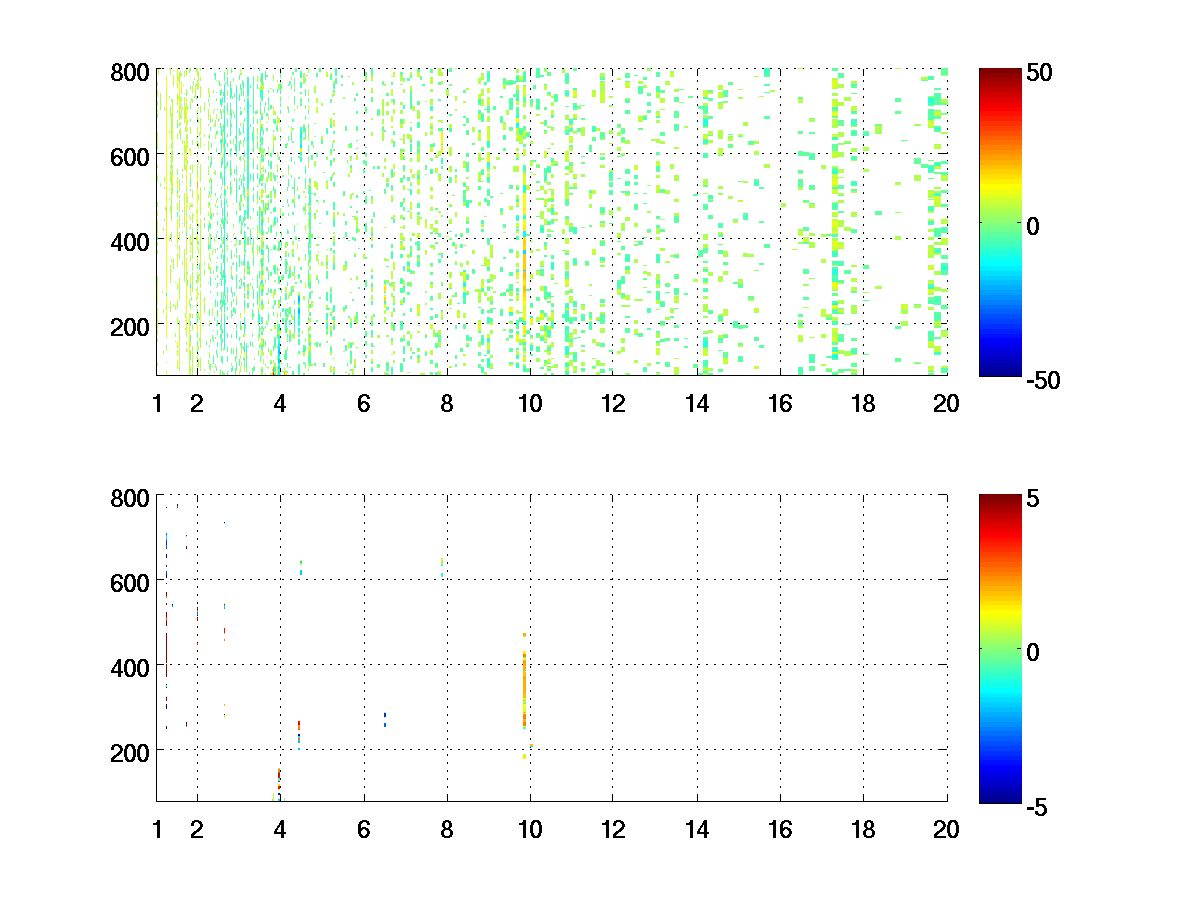
Task: Click x-axis tick '14' under the upper plot
Action: click(x=697, y=404)
